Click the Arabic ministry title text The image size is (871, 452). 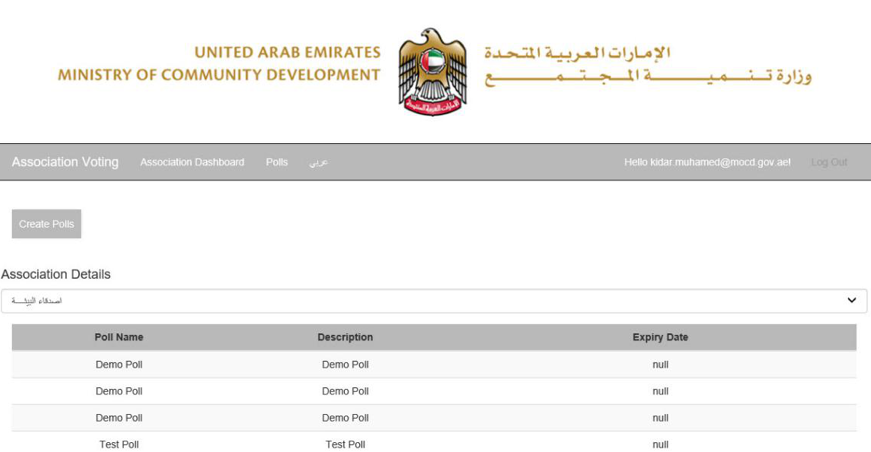tap(648, 64)
